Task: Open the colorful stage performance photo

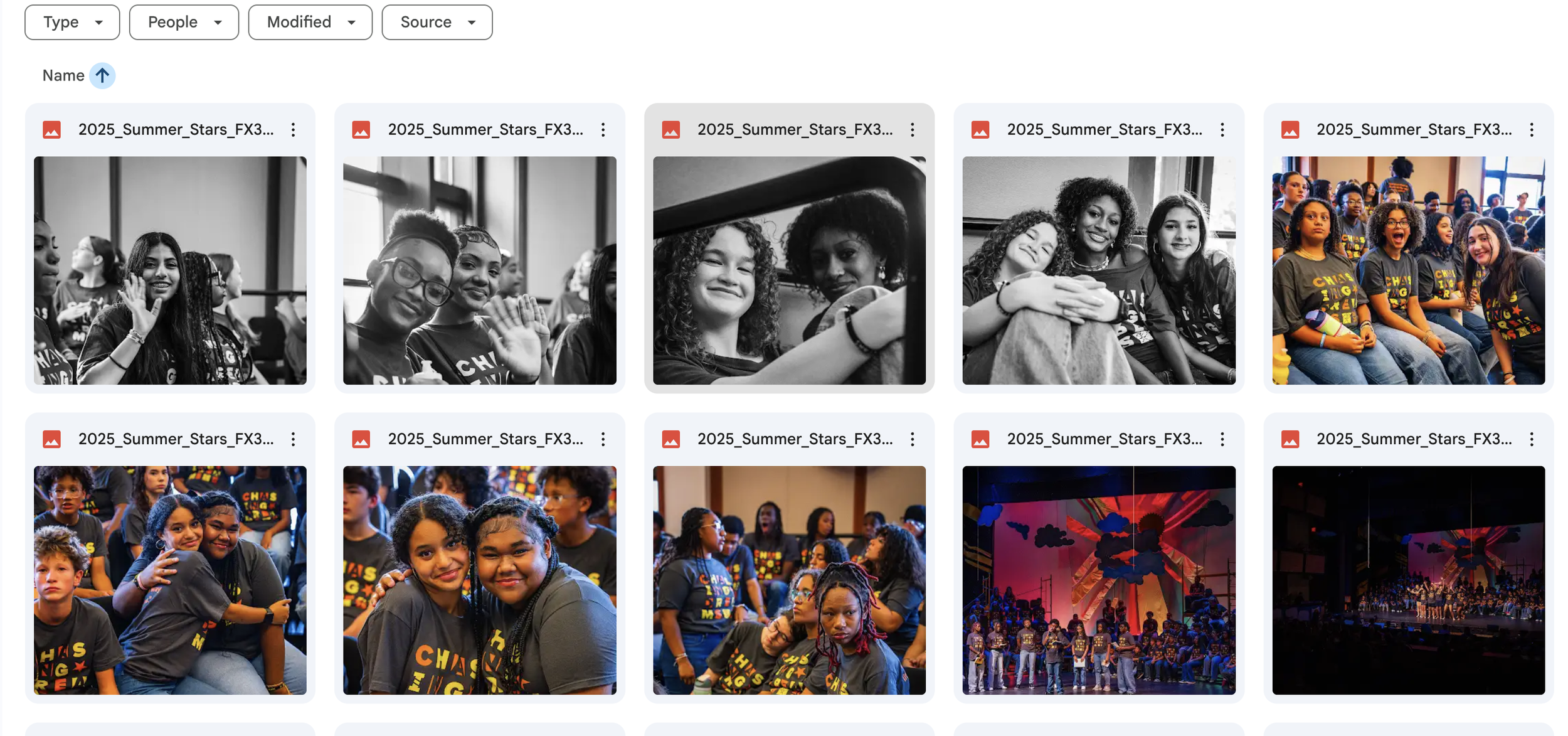Action: point(1098,580)
